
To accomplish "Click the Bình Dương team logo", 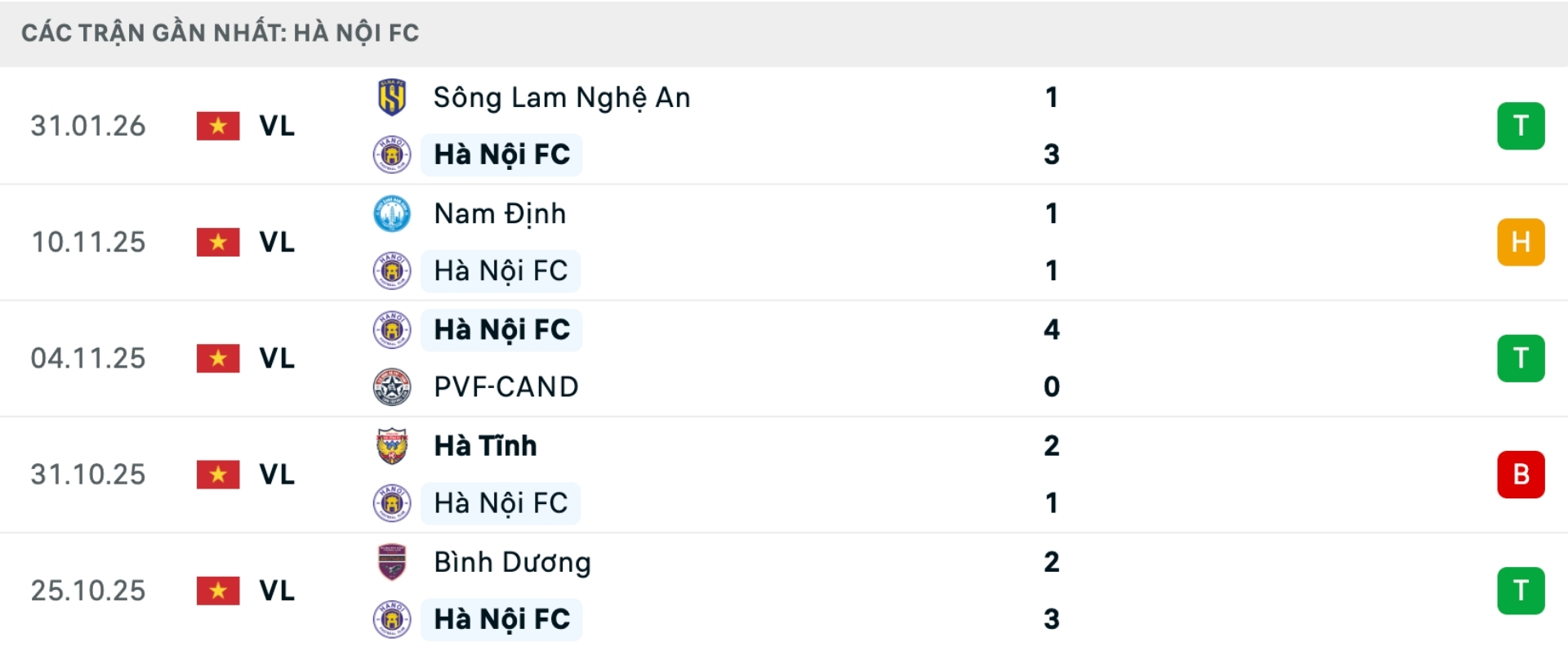I will pyautogui.click(x=392, y=562).
